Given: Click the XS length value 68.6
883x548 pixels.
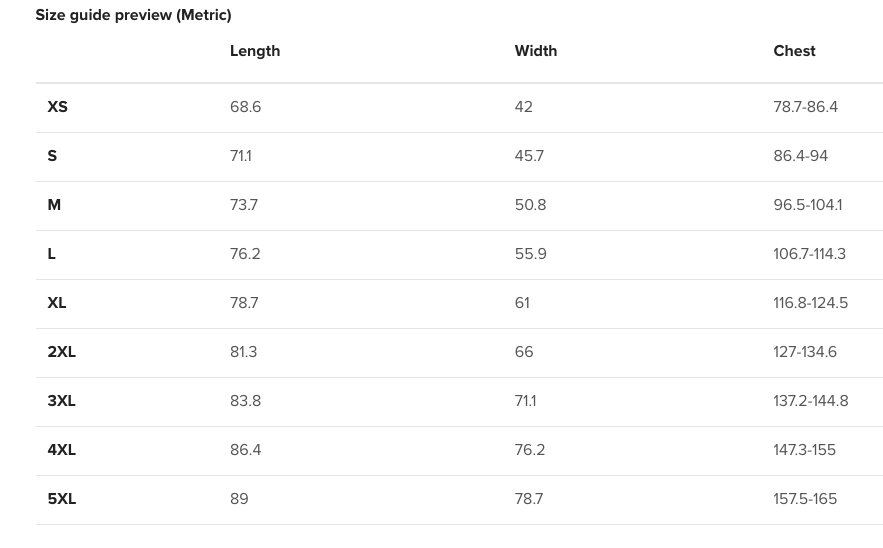Looking at the screenshot, I should (x=245, y=107).
